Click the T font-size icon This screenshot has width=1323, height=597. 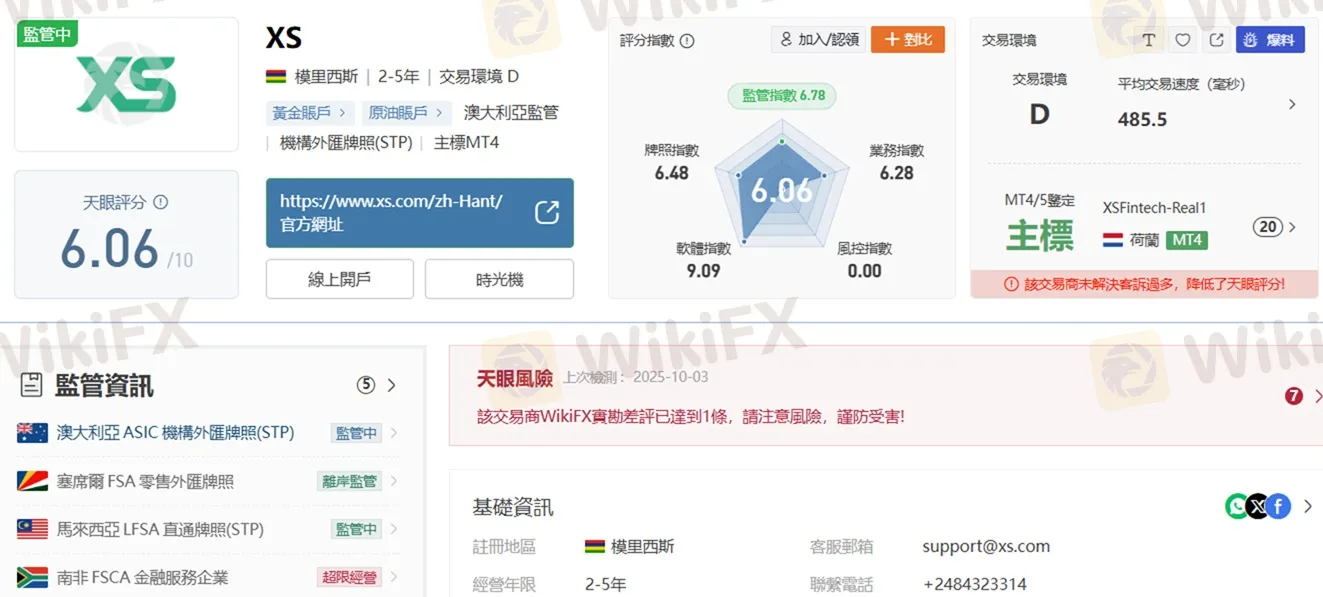[1149, 40]
